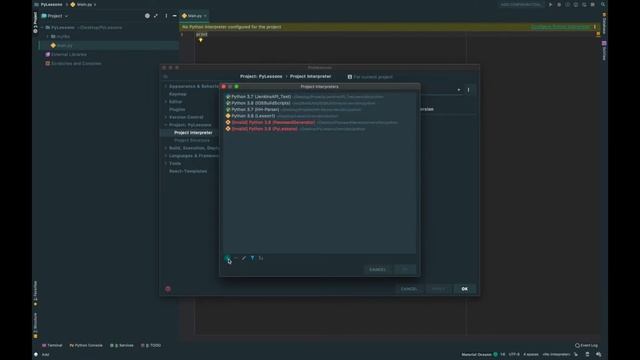Click the remove interpreter minus icon
Image resolution: width=640 pixels, height=360 pixels.
pos(236,258)
